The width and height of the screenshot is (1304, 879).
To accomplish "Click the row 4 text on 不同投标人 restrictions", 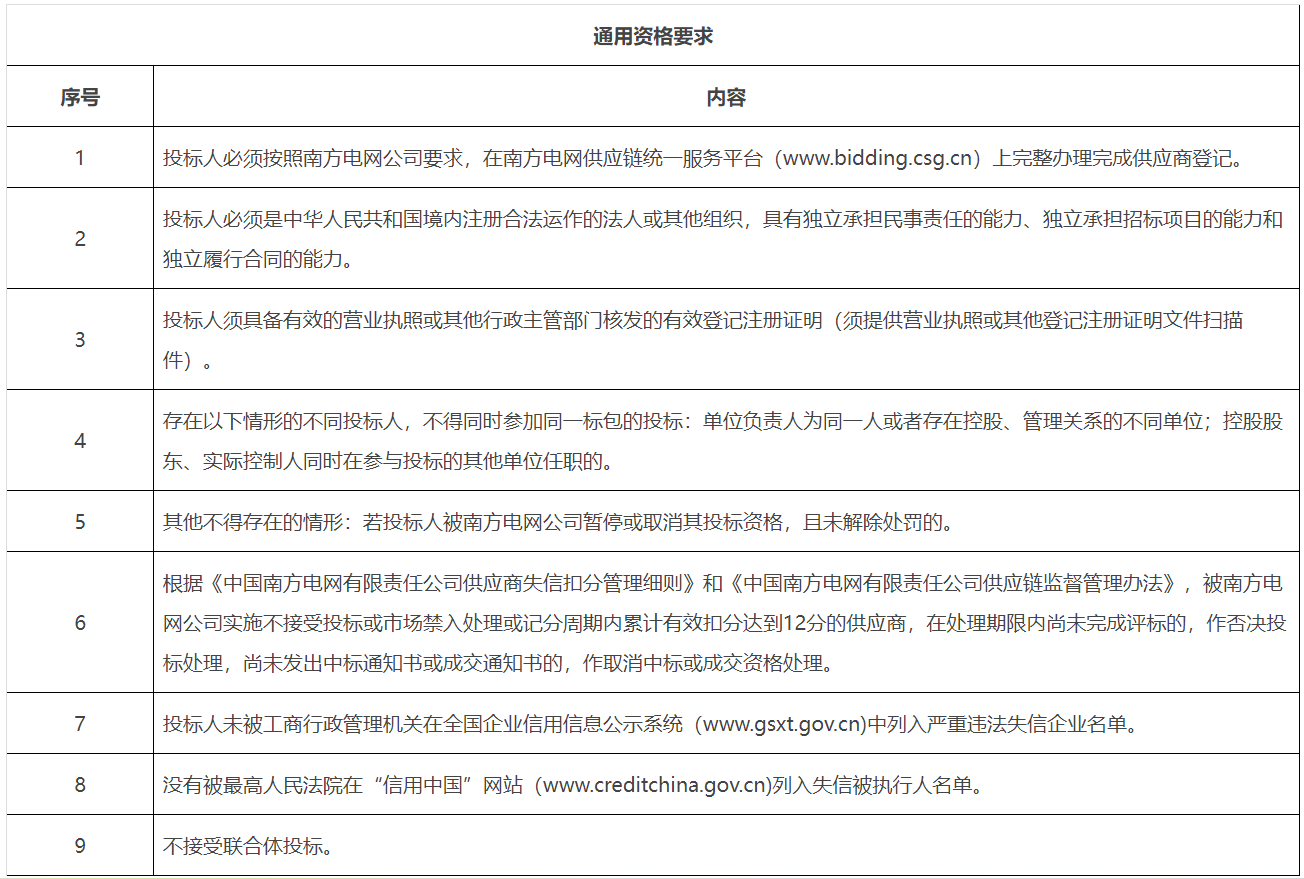I will (723, 441).
